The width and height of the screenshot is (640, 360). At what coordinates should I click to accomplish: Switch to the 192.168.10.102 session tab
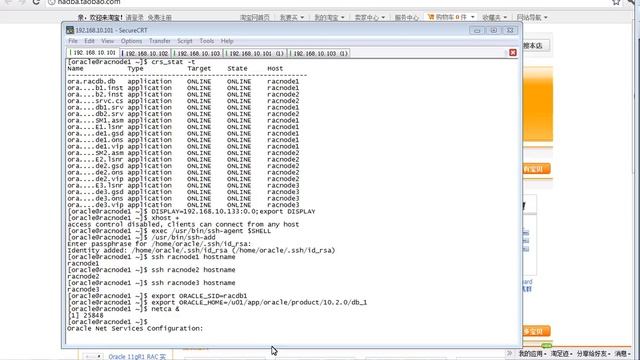[x=145, y=53]
